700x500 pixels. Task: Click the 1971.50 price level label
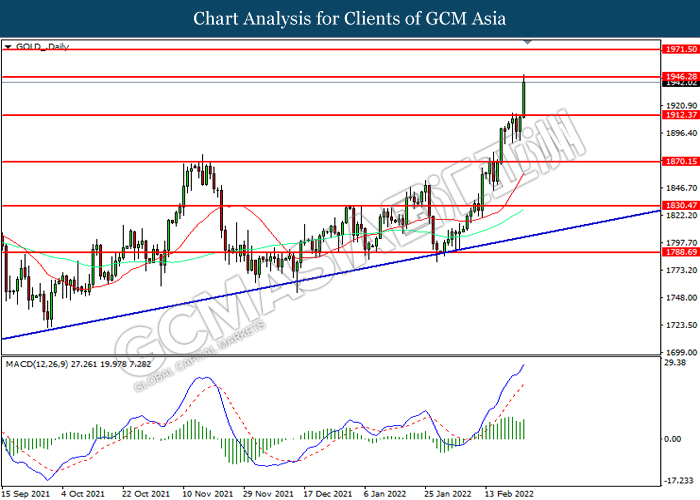(x=681, y=49)
